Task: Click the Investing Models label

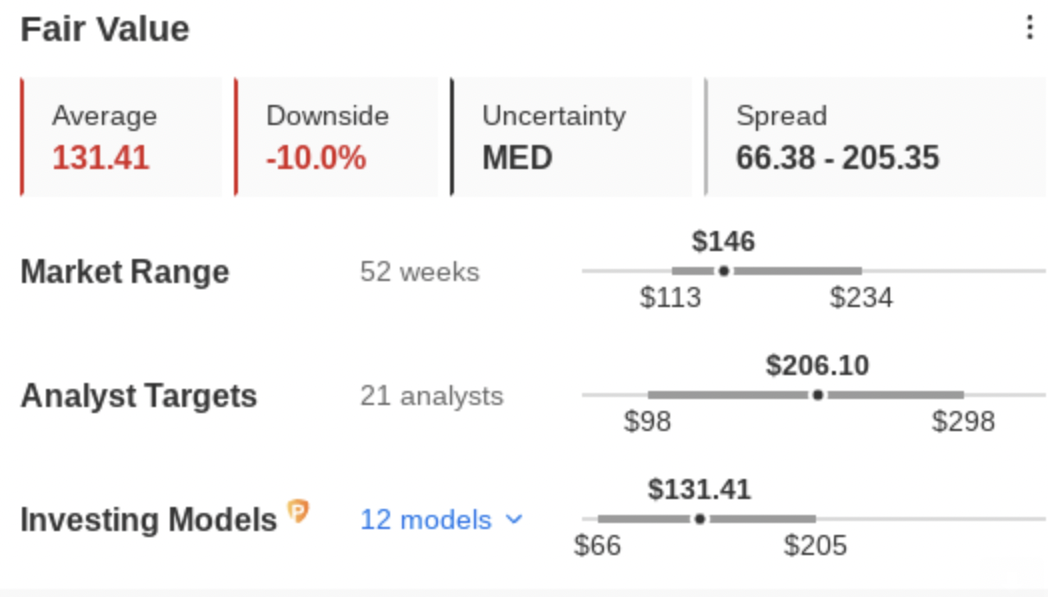Action: [148, 520]
